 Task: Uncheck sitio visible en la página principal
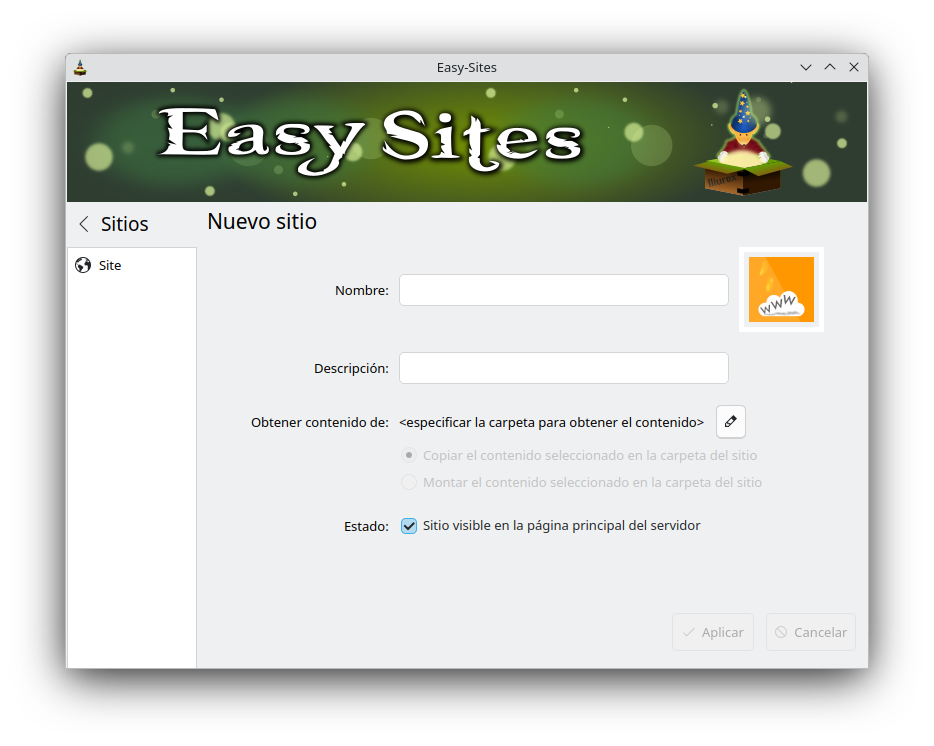pos(409,525)
